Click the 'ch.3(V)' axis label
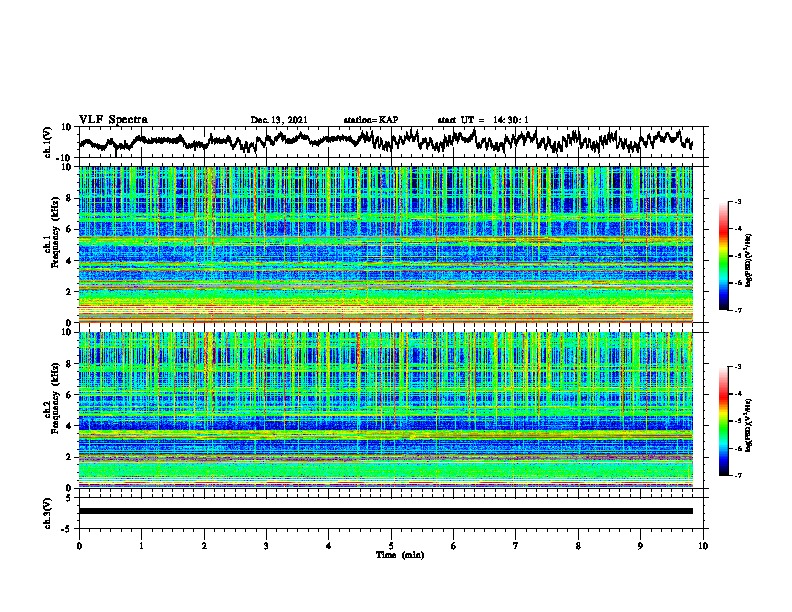Screen dimensions: 792x612 pyautogui.click(x=48, y=513)
